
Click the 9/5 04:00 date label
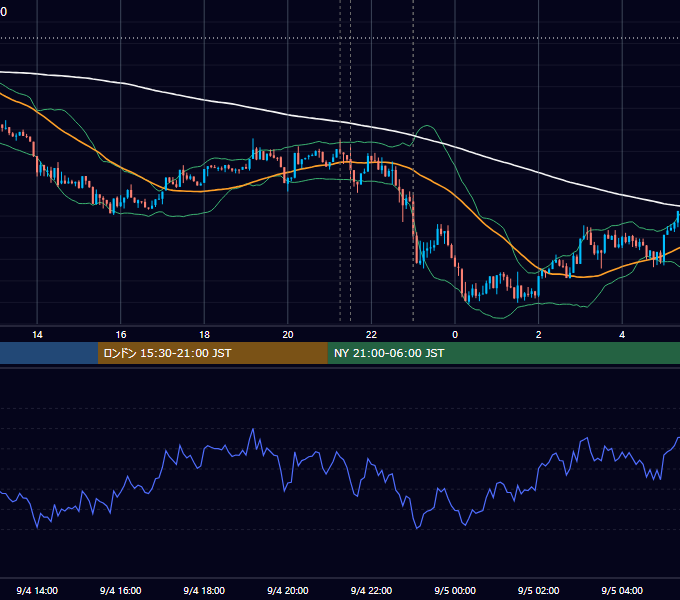(x=622, y=590)
